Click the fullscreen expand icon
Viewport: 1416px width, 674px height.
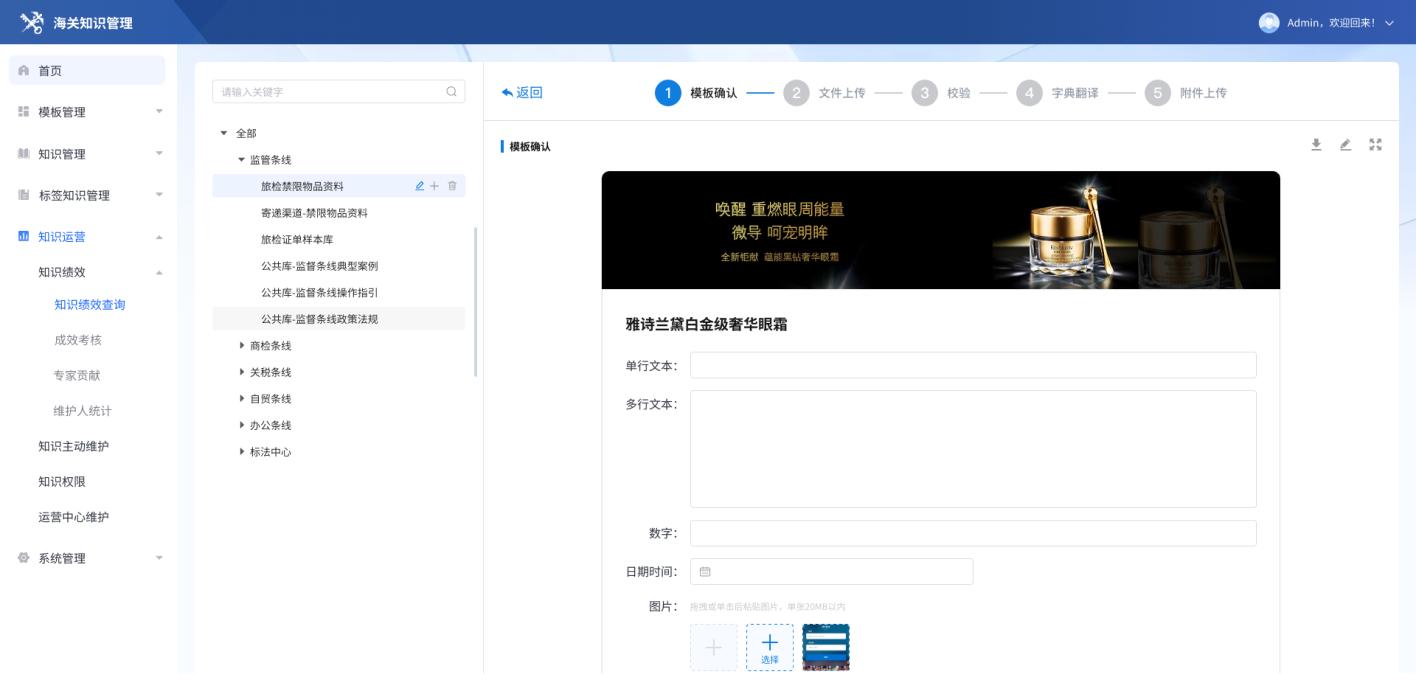pyautogui.click(x=1375, y=145)
